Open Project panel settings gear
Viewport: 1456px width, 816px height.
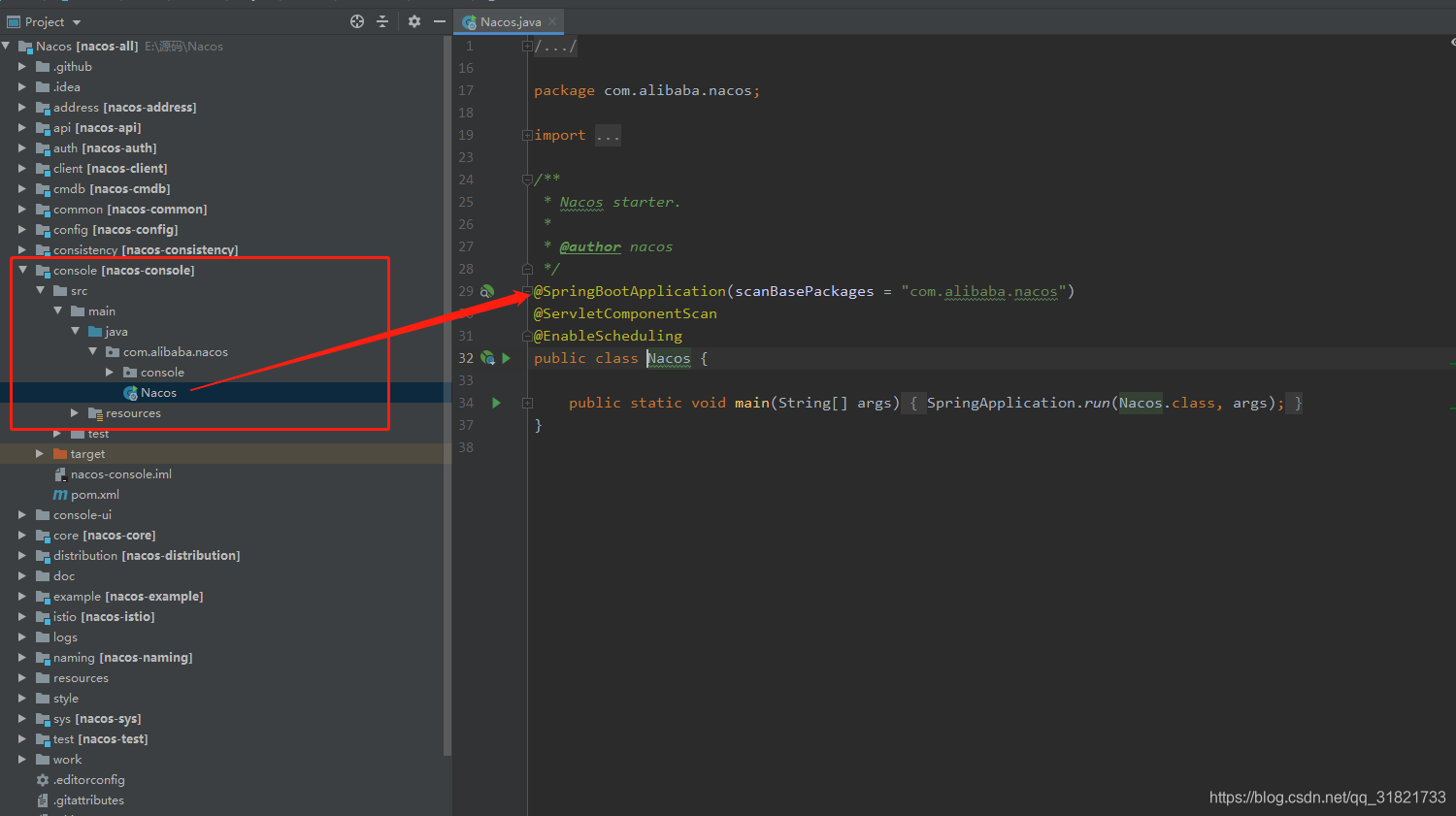tap(414, 21)
